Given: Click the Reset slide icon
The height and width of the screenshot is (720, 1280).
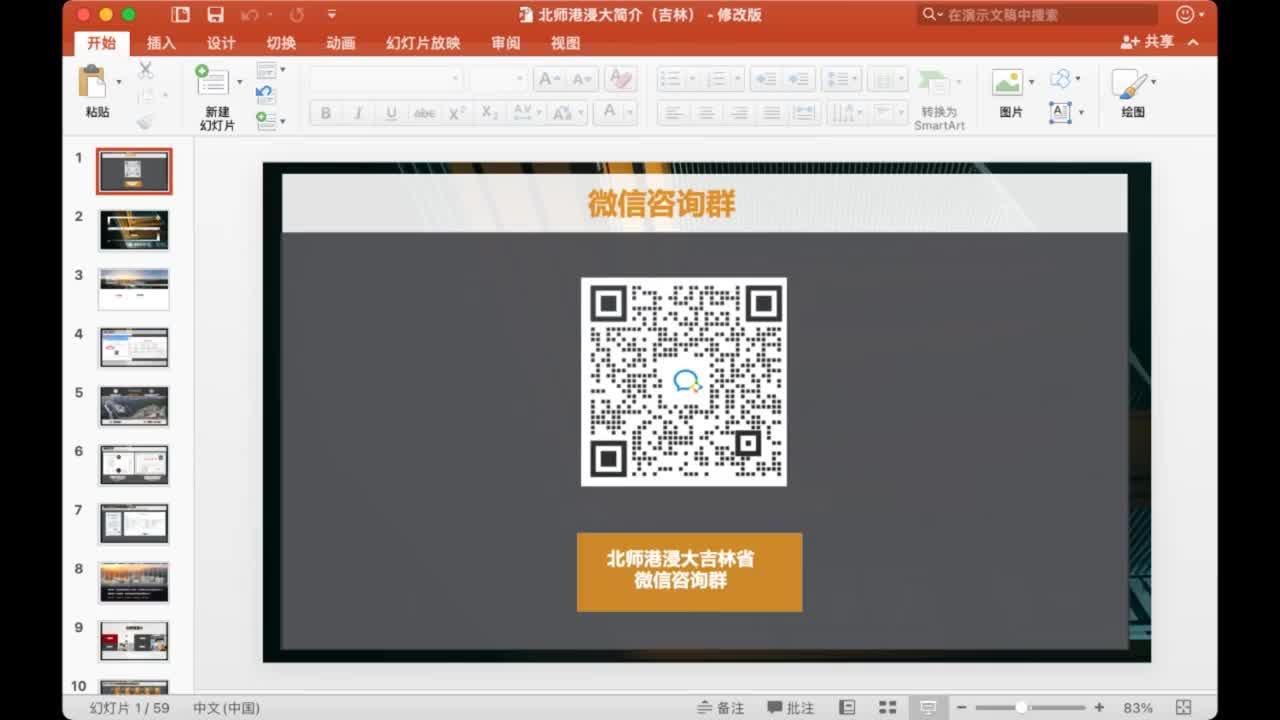Looking at the screenshot, I should click(x=265, y=95).
